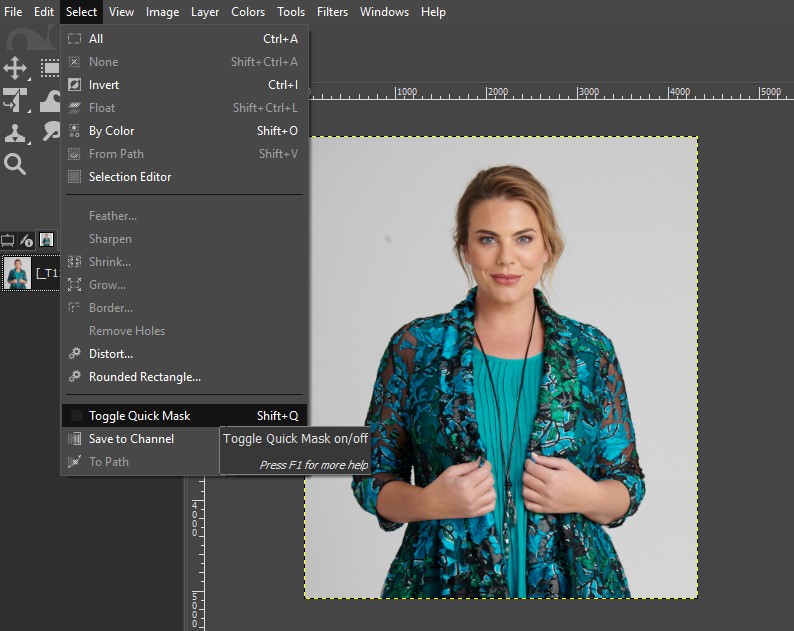Open the Distort dialog
Image resolution: width=794 pixels, height=631 pixels.
(110, 354)
